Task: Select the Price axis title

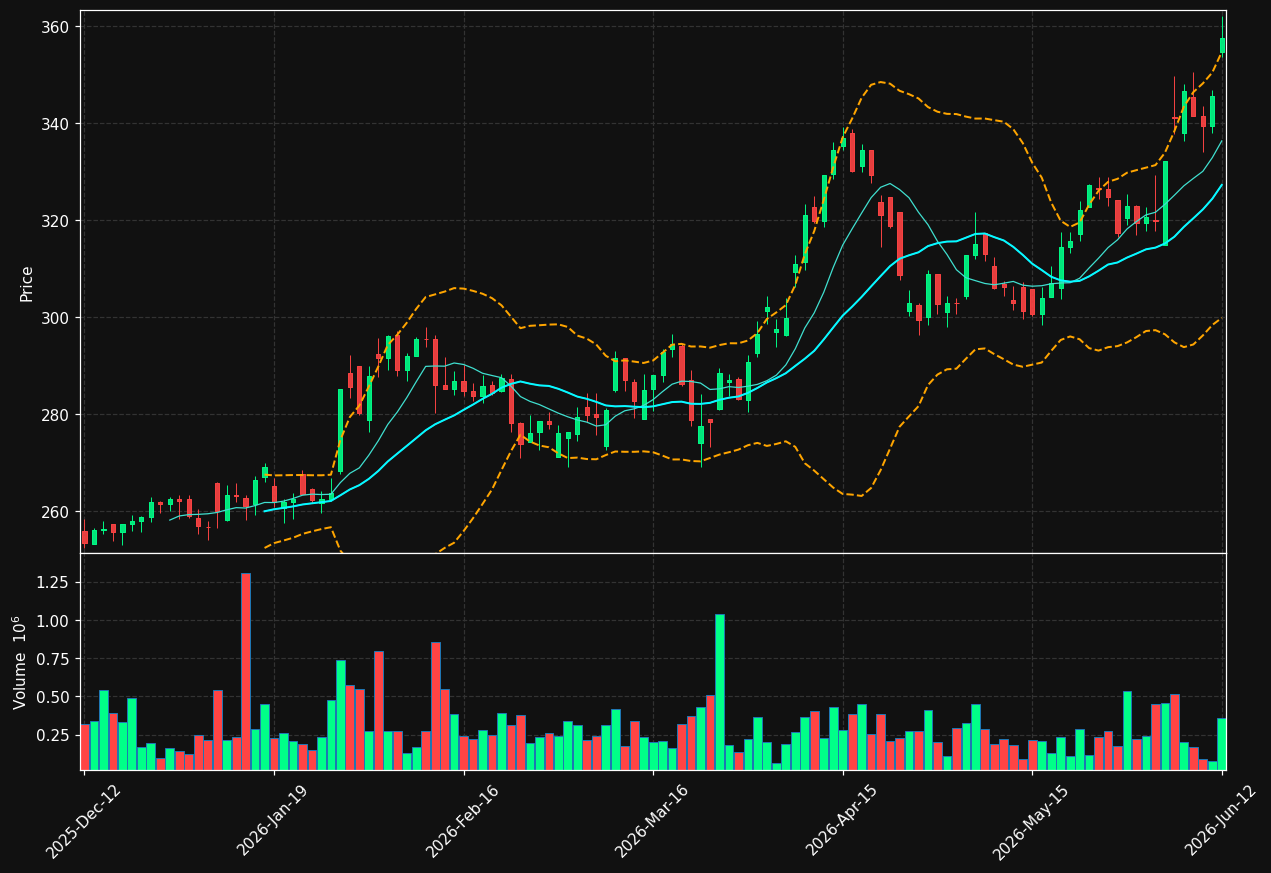Action: coord(27,284)
